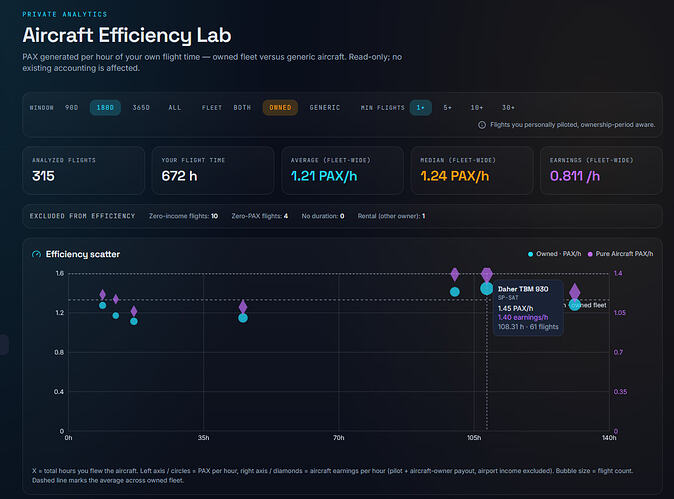The image size is (674, 499).
Task: Switch fleet filter to GENERIC
Action: click(x=325, y=107)
